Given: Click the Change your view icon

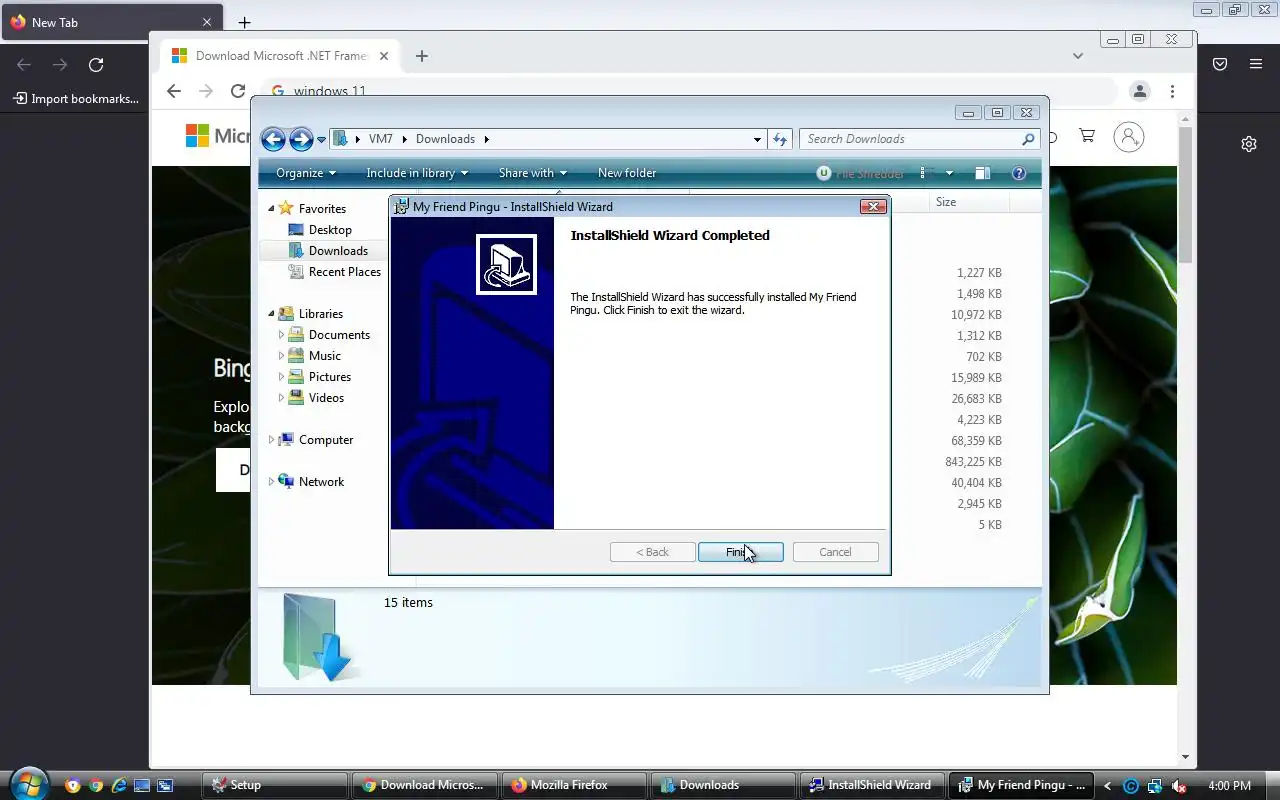Looking at the screenshot, I should [928, 173].
